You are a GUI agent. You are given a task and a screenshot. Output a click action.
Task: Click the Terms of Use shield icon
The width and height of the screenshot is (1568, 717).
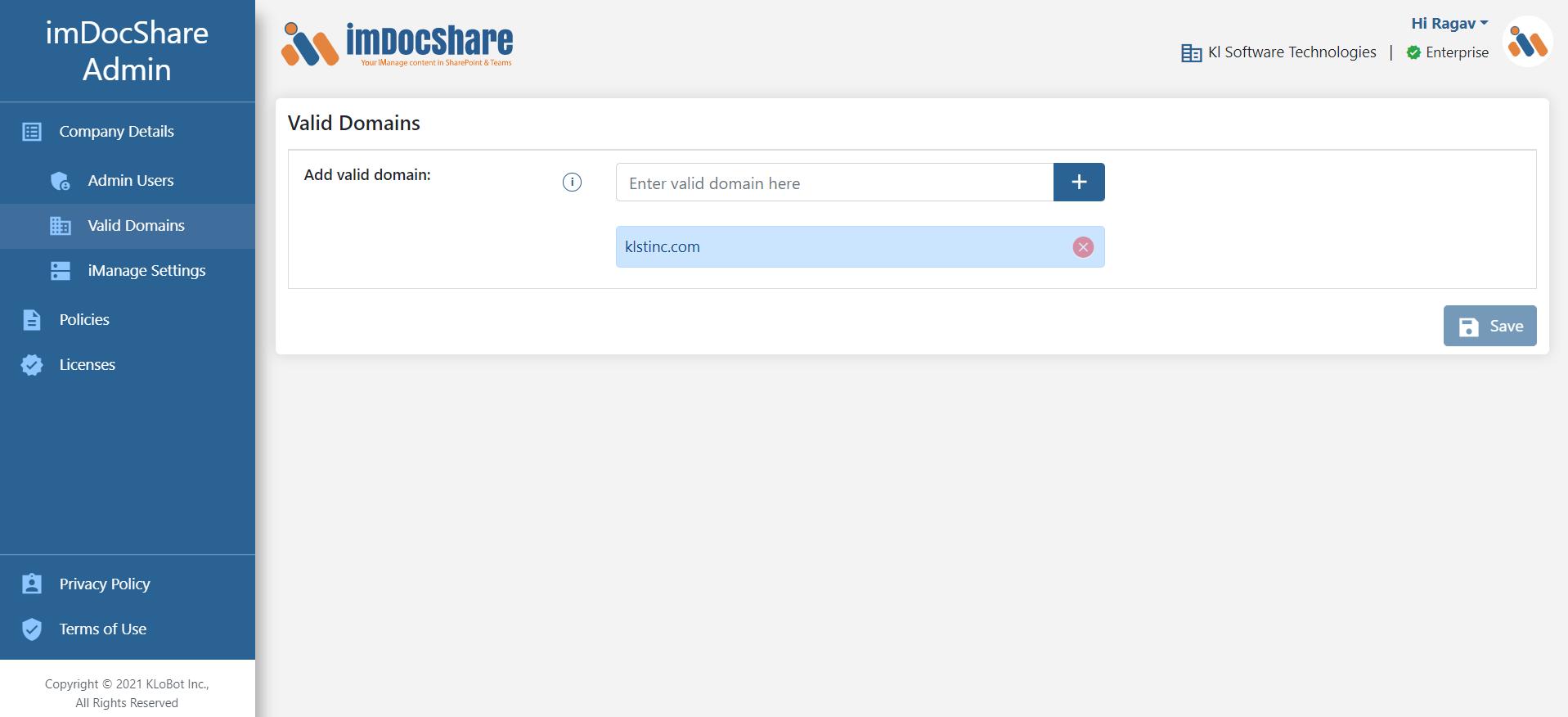point(32,629)
